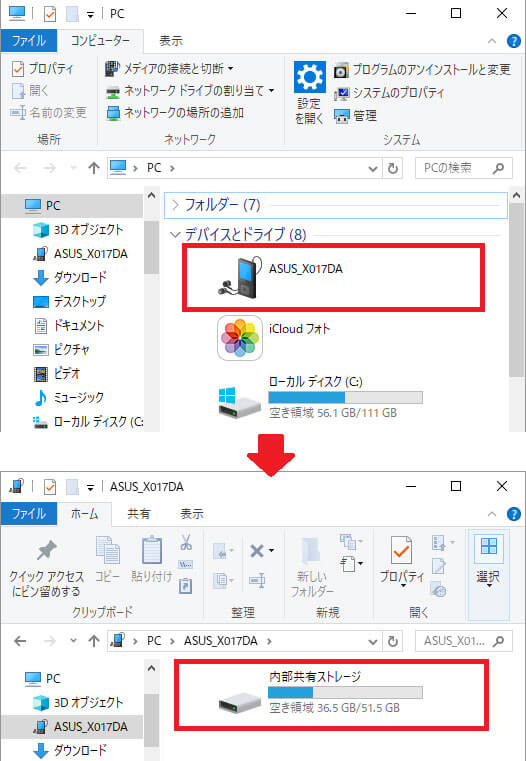Click help icon in ASUS_X017DA window
This screenshot has height=761, width=526.
point(513,513)
